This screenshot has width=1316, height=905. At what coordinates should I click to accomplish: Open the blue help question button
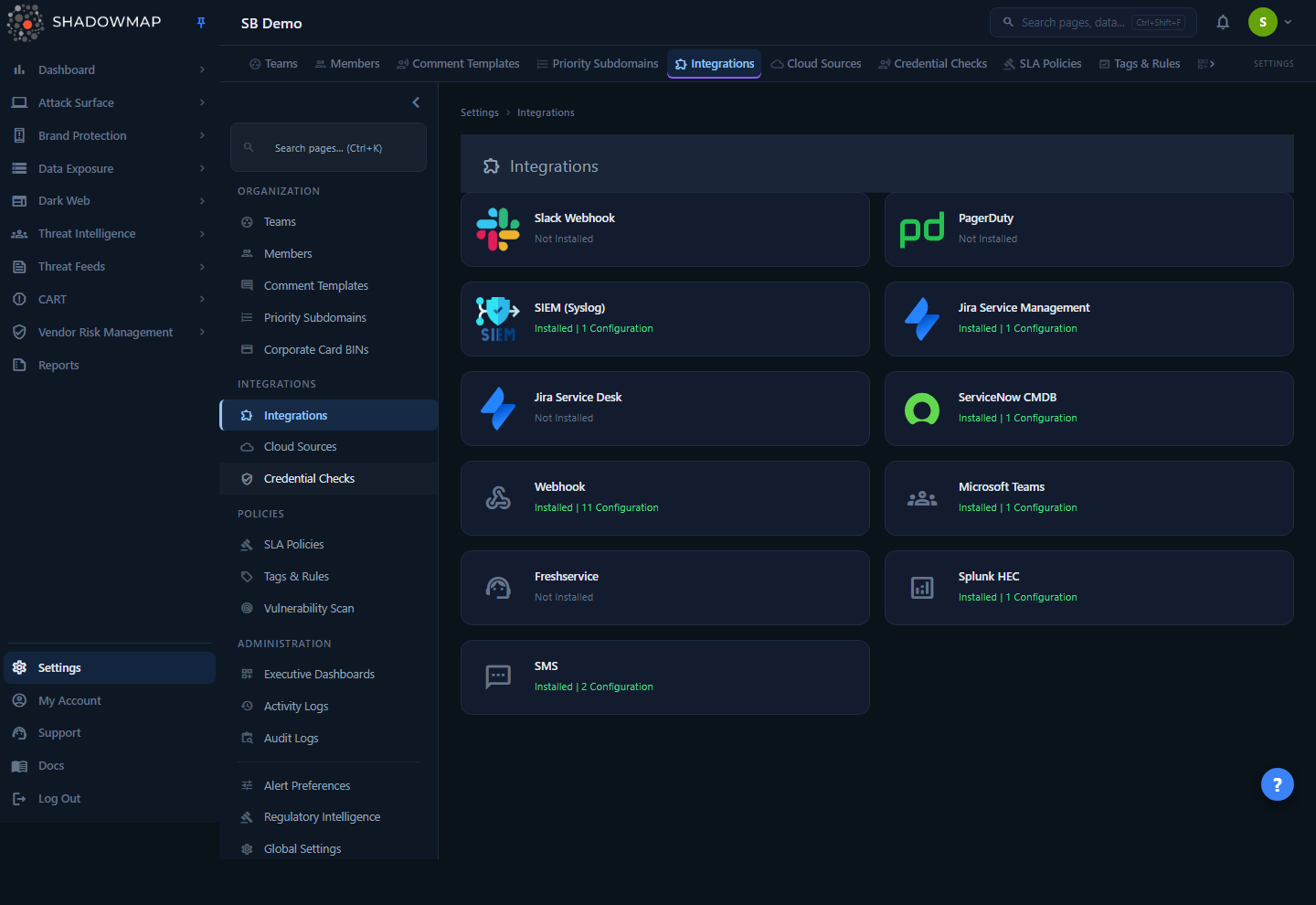coord(1278,784)
